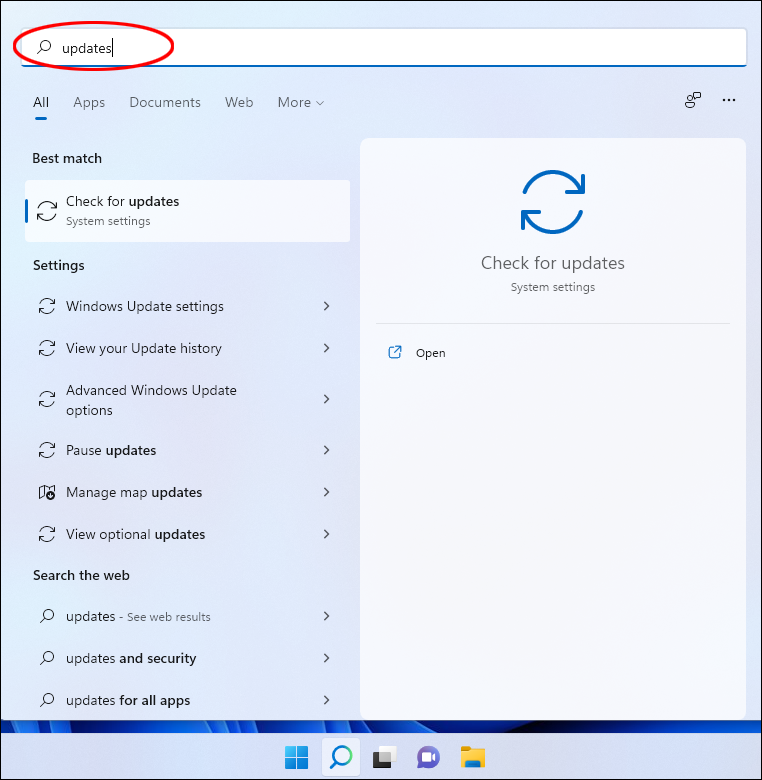Screen dimensions: 762x780
Task: Click large sync icon in preview pane
Action: click(x=553, y=202)
